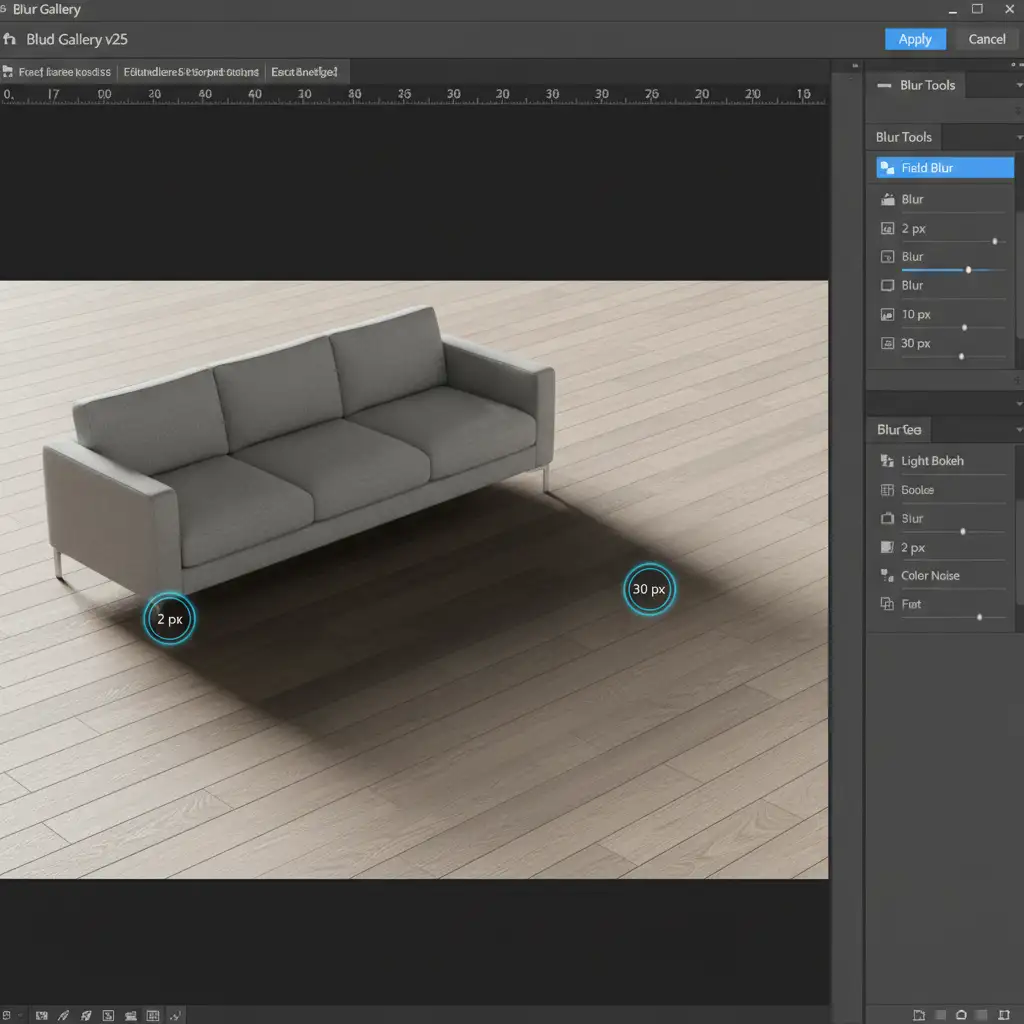Screen dimensions: 1024x1024
Task: Apply the blur gallery changes
Action: pos(914,39)
